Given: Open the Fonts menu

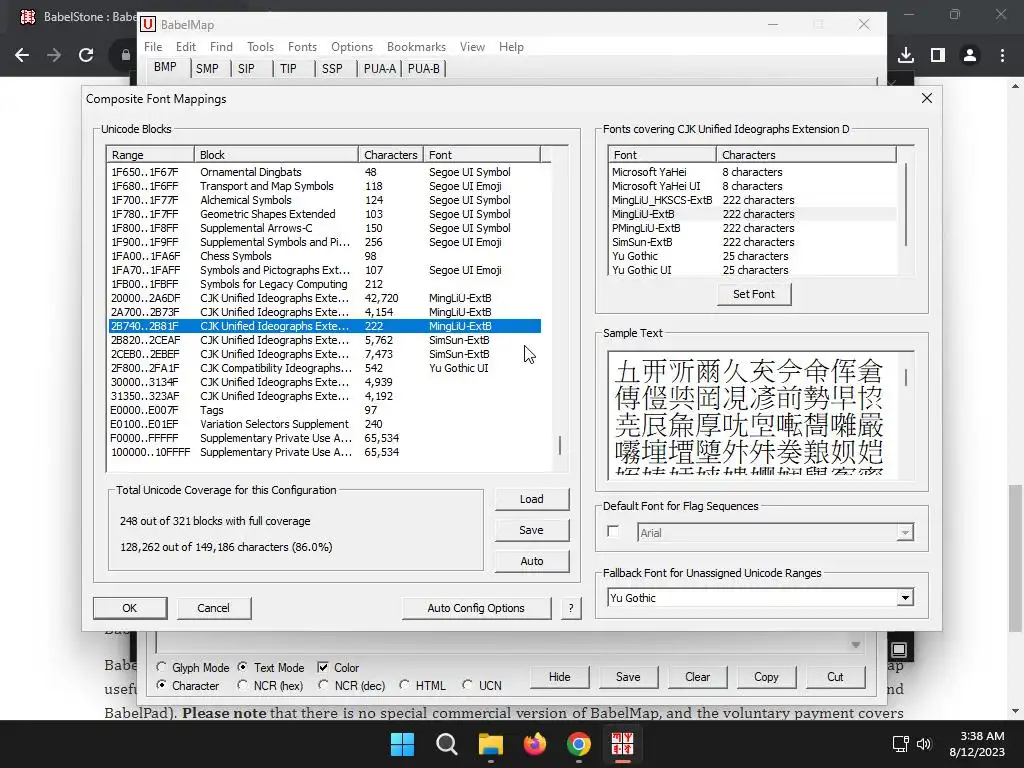Looking at the screenshot, I should click(x=302, y=47).
